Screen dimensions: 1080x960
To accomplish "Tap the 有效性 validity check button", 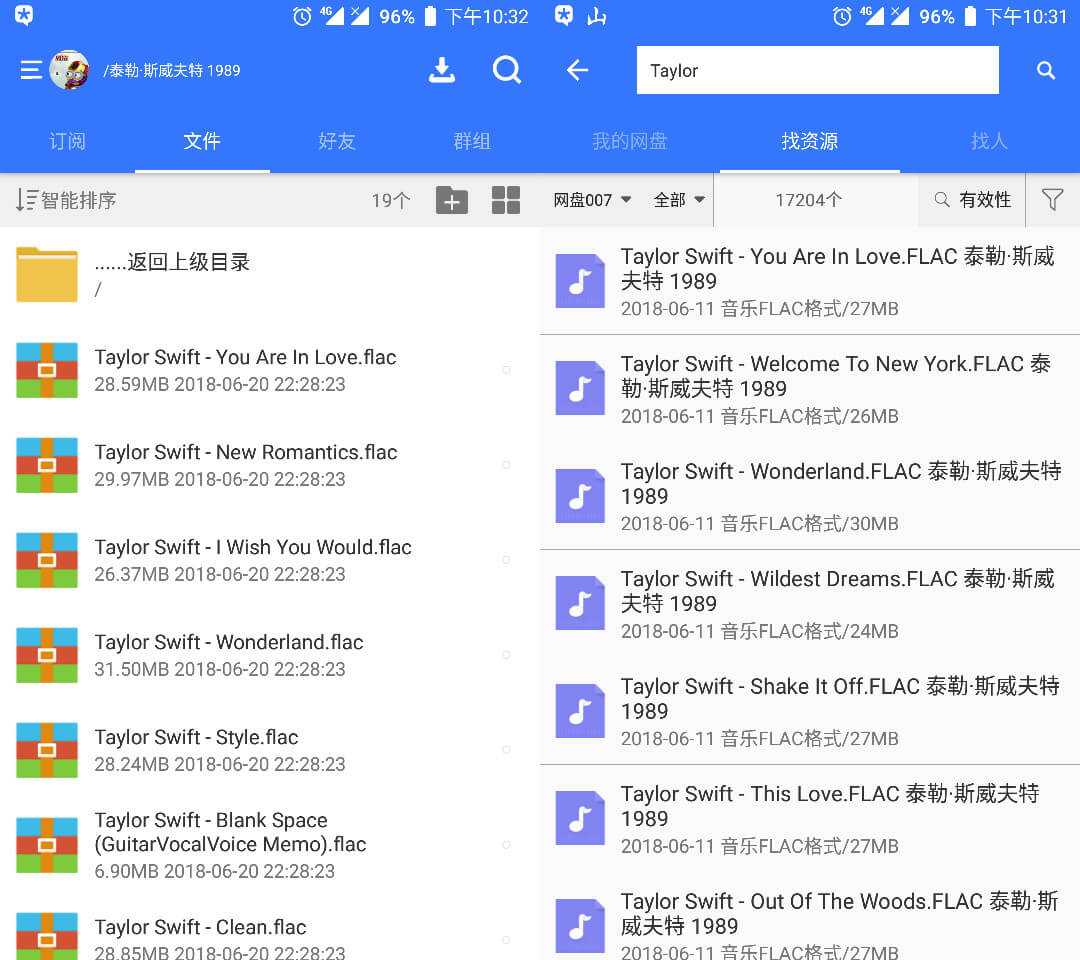I will click(x=972, y=200).
